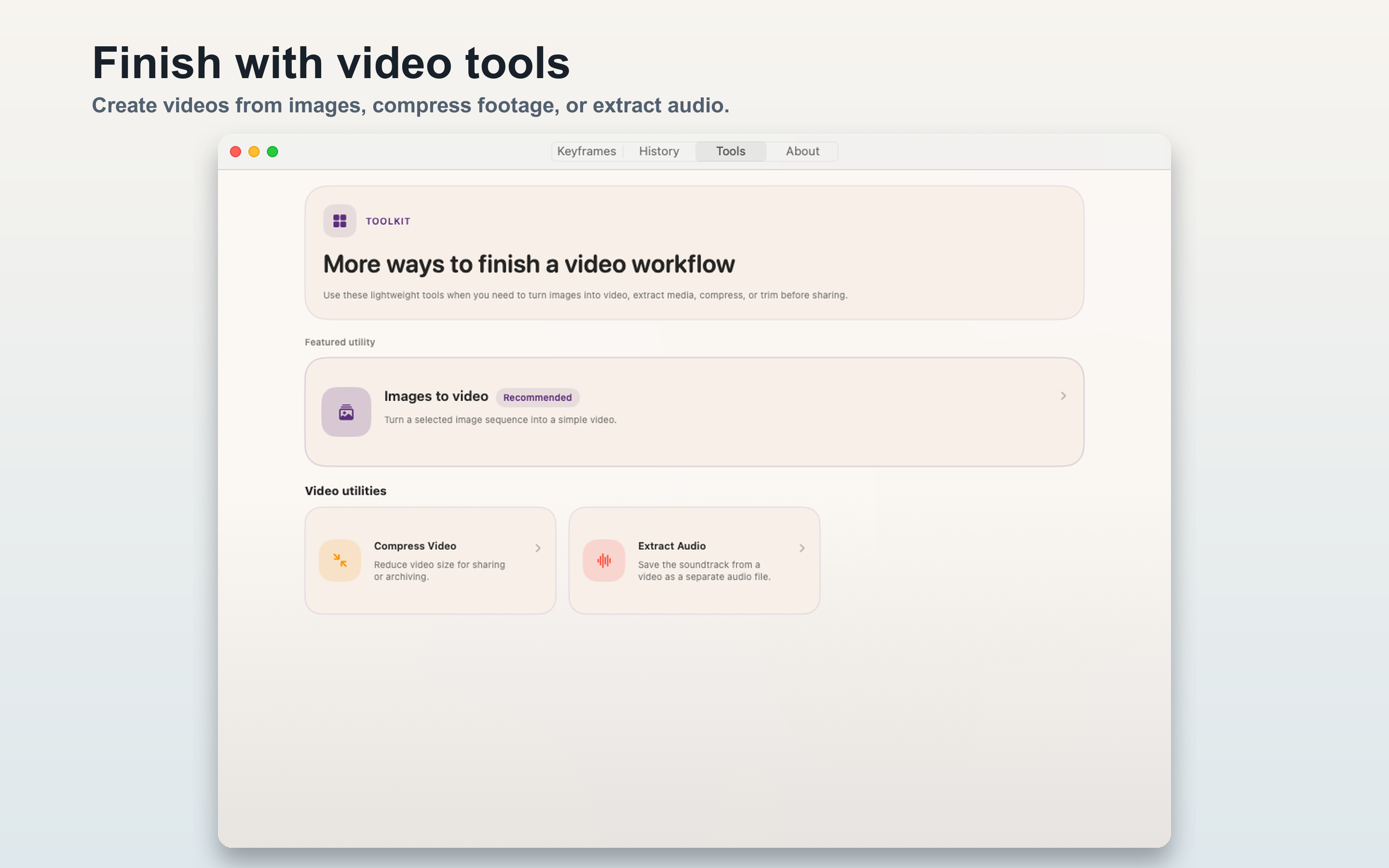Click 'Create videos from images' subtitle
The image size is (1389, 868).
point(410,106)
